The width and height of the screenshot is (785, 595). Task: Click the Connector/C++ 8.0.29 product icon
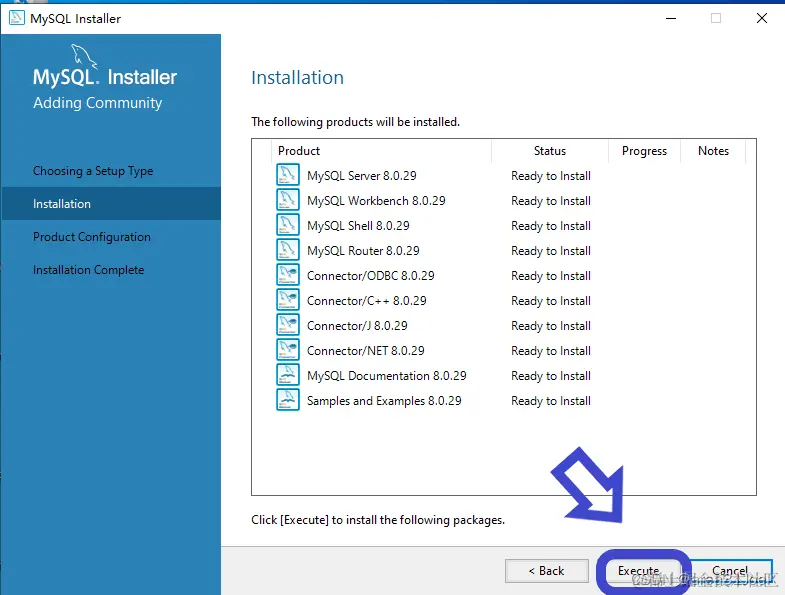[x=288, y=300]
